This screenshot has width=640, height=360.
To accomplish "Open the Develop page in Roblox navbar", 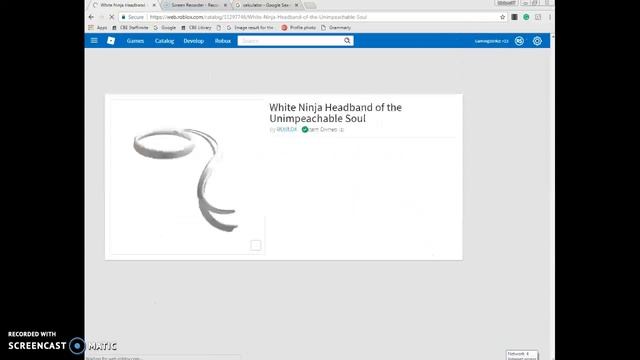I will pos(194,41).
